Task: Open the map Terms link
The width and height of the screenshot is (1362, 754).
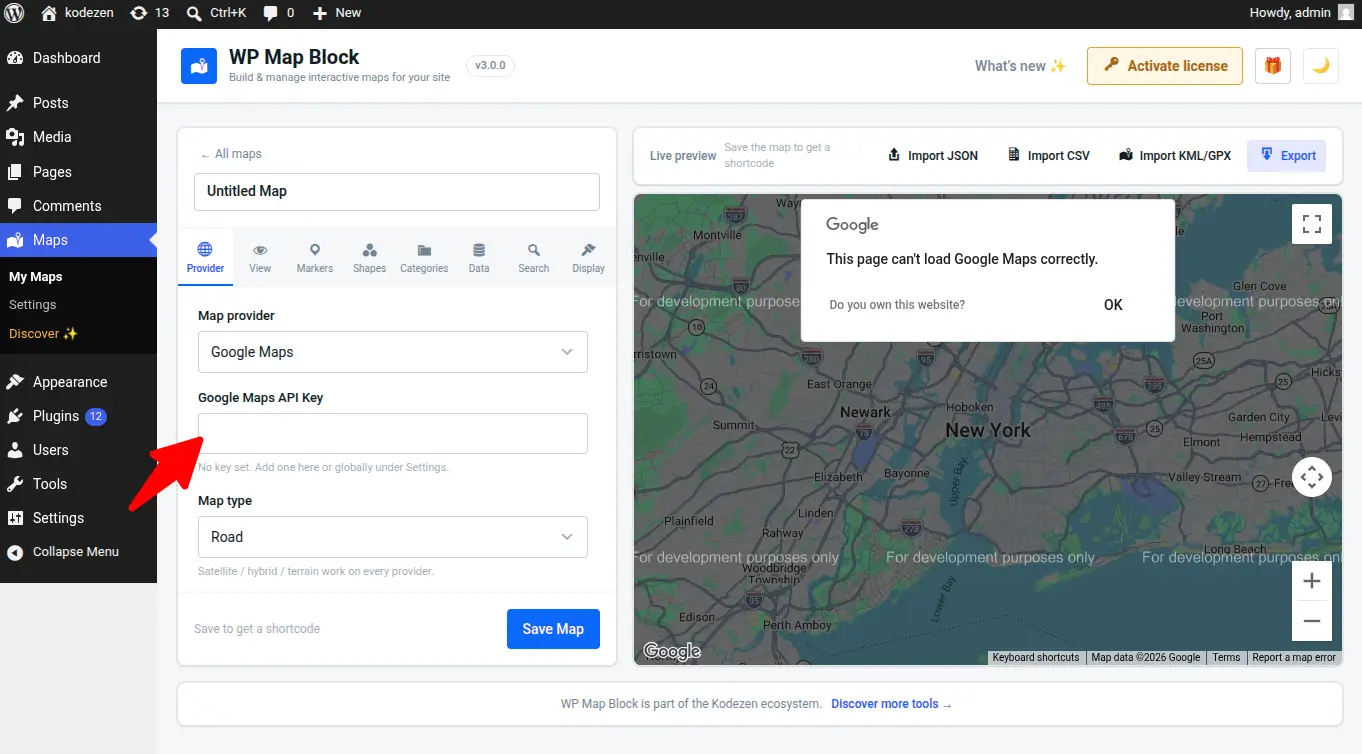Action: point(1226,658)
